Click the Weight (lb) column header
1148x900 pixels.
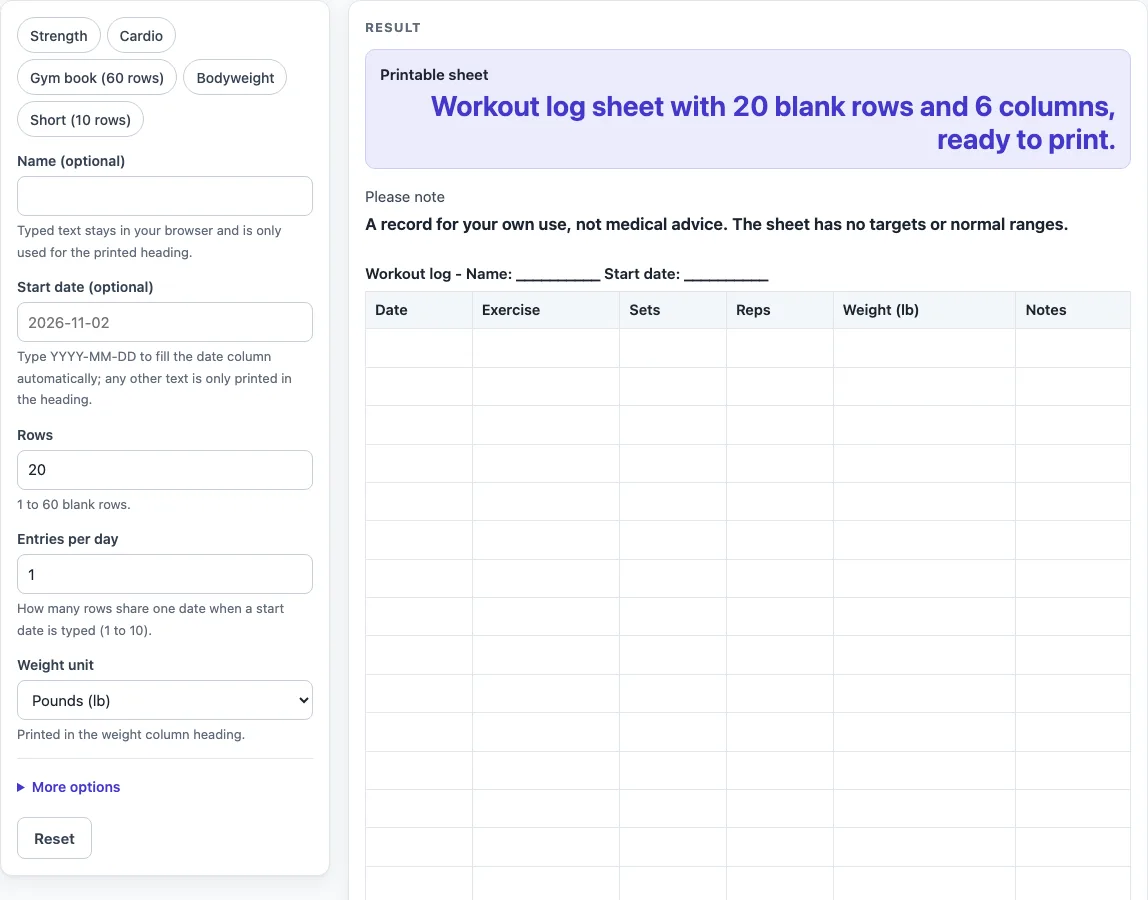924,310
